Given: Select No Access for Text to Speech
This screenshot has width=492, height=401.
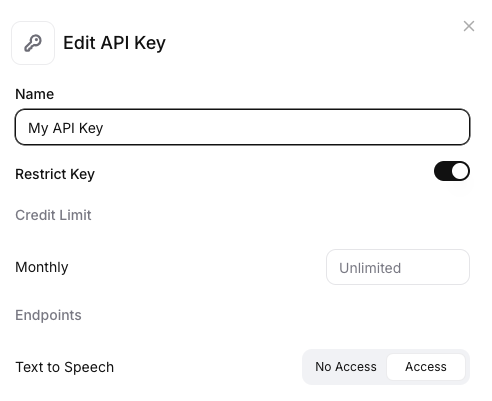Looking at the screenshot, I should click(346, 367).
